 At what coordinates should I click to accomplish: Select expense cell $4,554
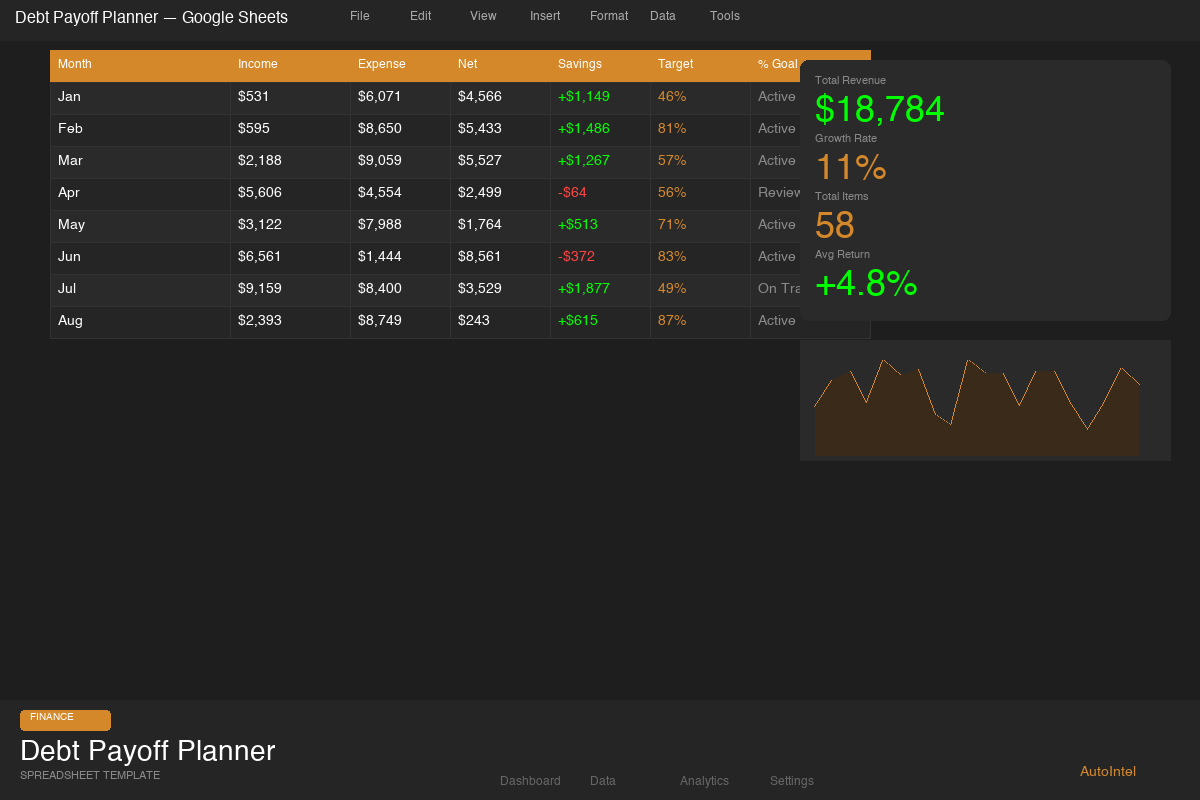pos(400,194)
